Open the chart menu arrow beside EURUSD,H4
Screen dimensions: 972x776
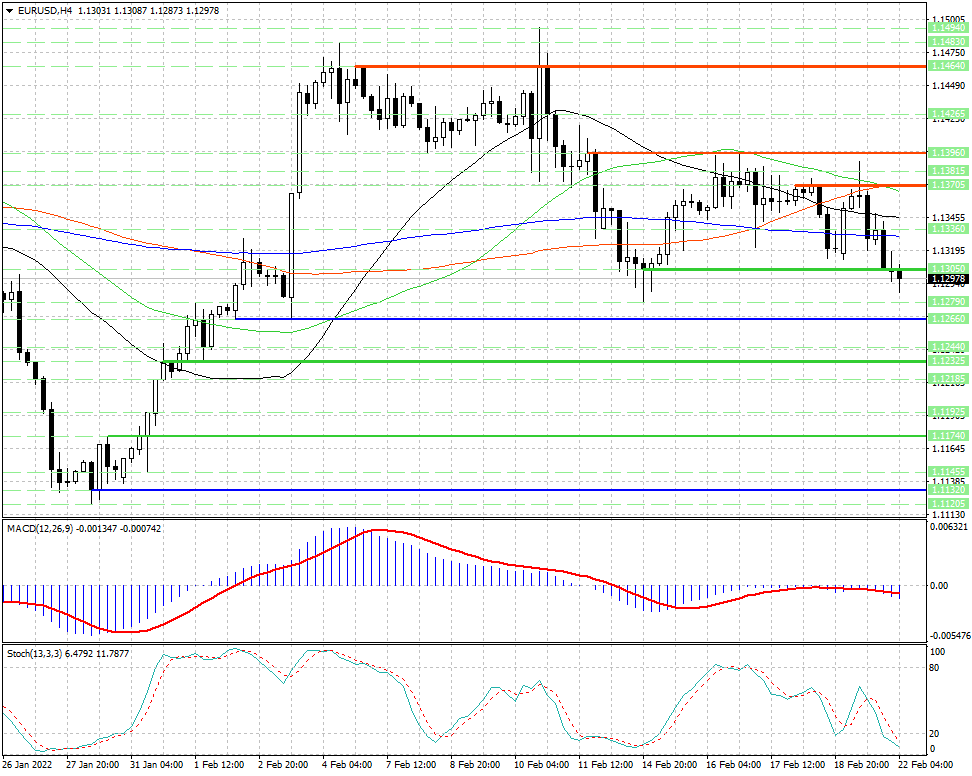pyautogui.click(x=9, y=11)
